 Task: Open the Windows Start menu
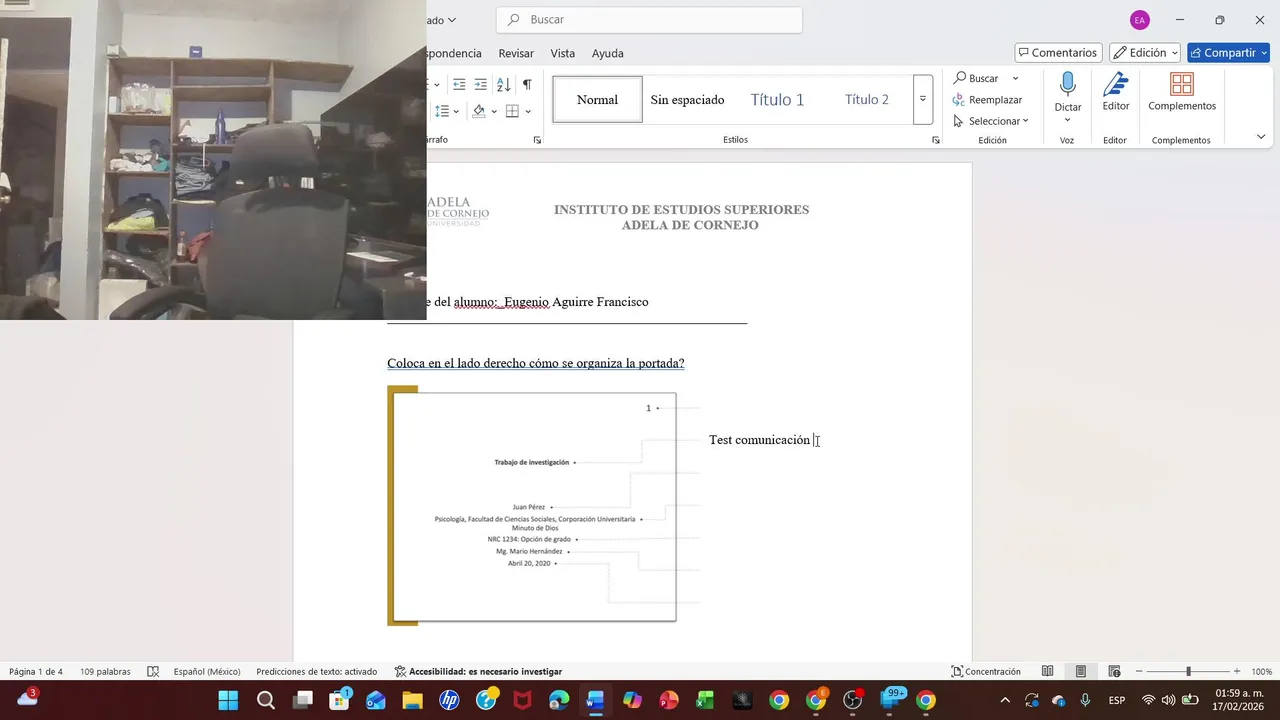pos(228,700)
